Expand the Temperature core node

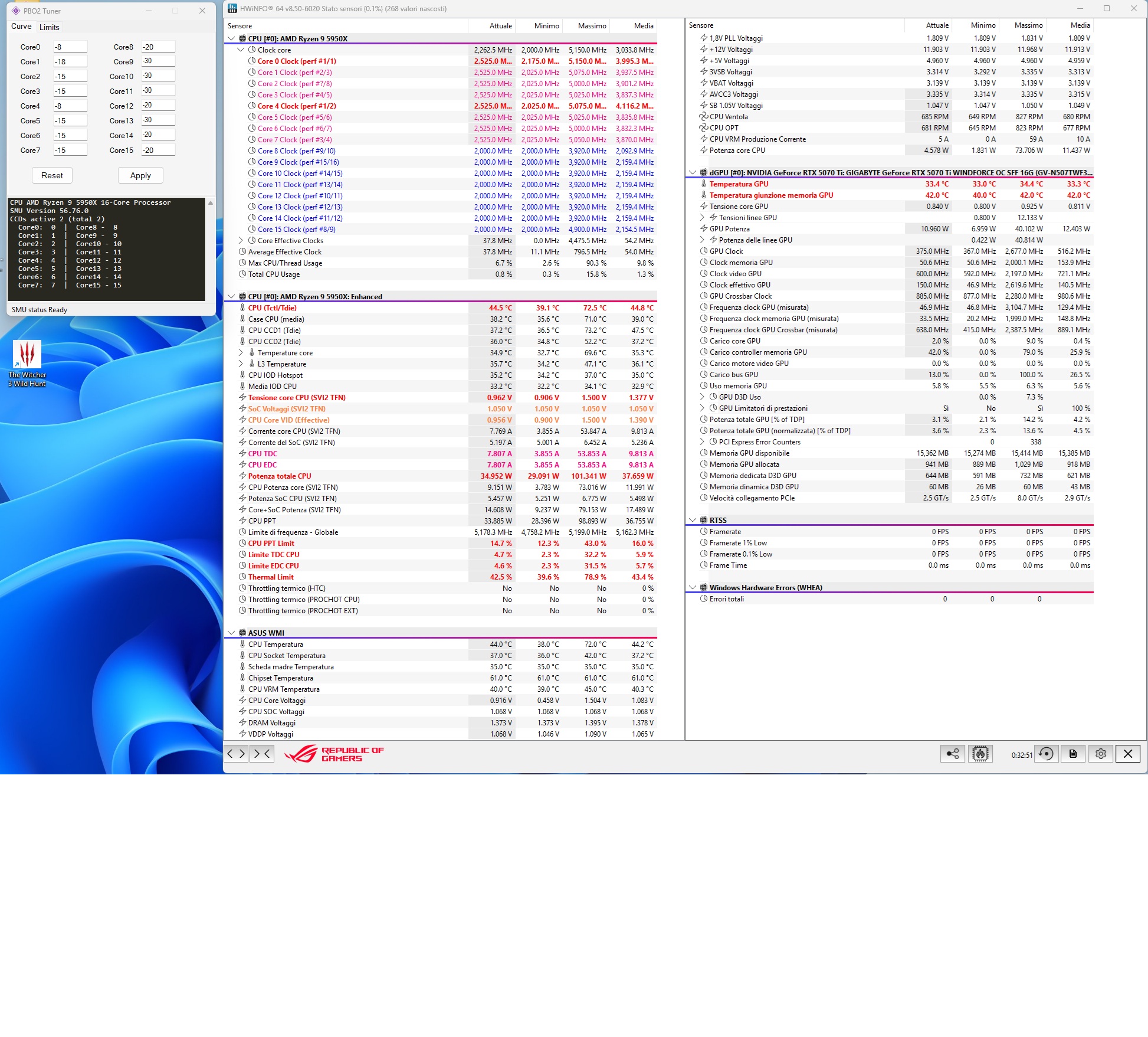coord(241,353)
